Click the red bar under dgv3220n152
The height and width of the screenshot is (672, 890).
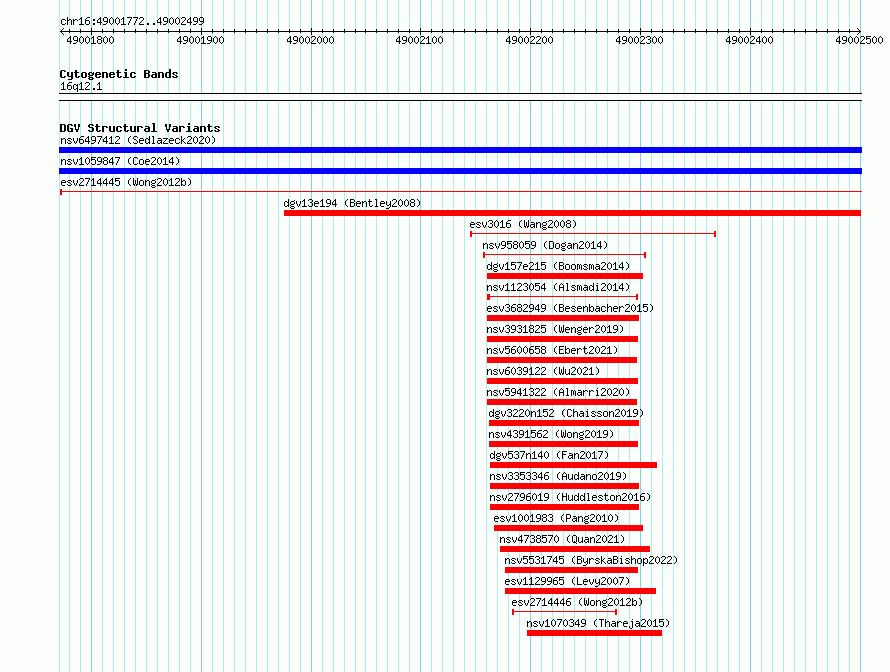(x=564, y=423)
